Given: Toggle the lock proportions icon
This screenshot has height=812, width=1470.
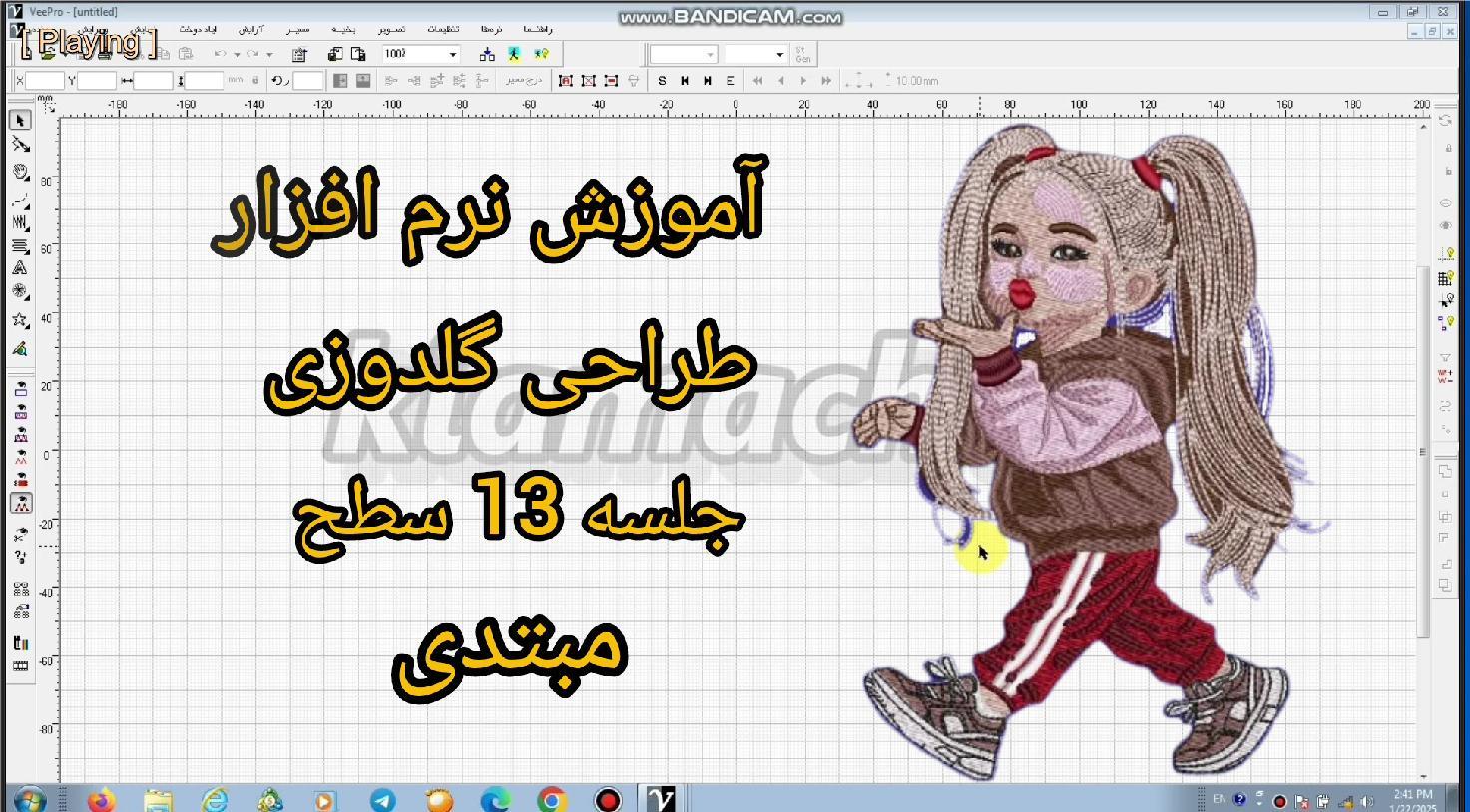Looking at the screenshot, I should [255, 81].
